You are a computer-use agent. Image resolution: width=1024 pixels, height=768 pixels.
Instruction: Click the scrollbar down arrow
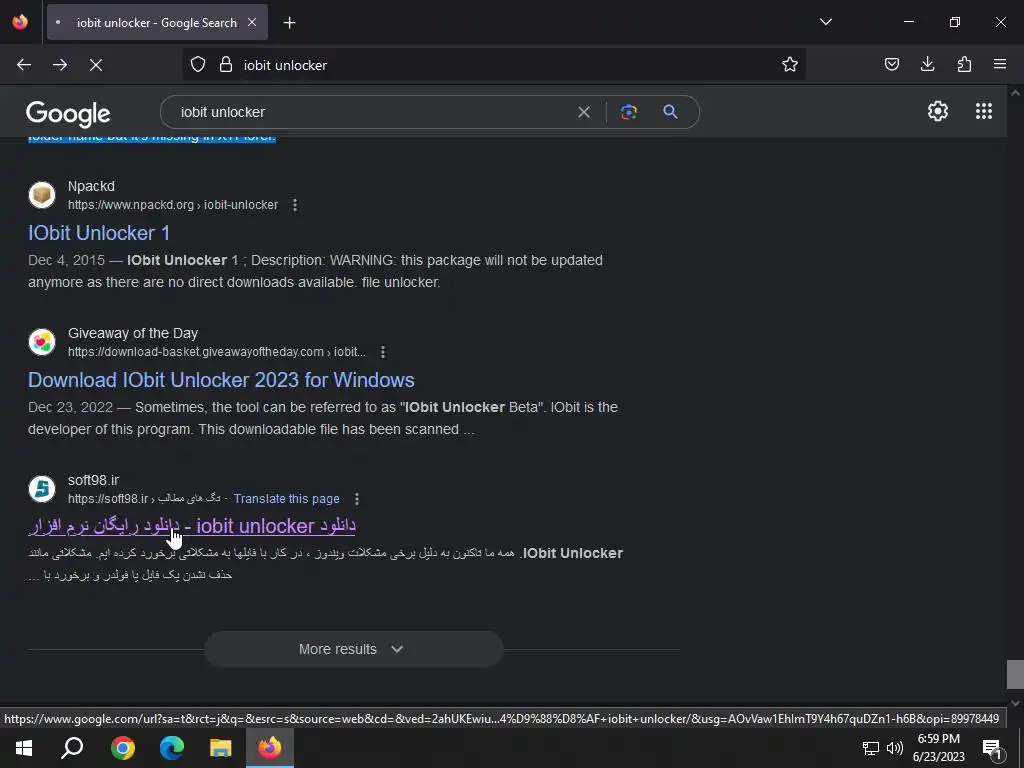(1015, 703)
